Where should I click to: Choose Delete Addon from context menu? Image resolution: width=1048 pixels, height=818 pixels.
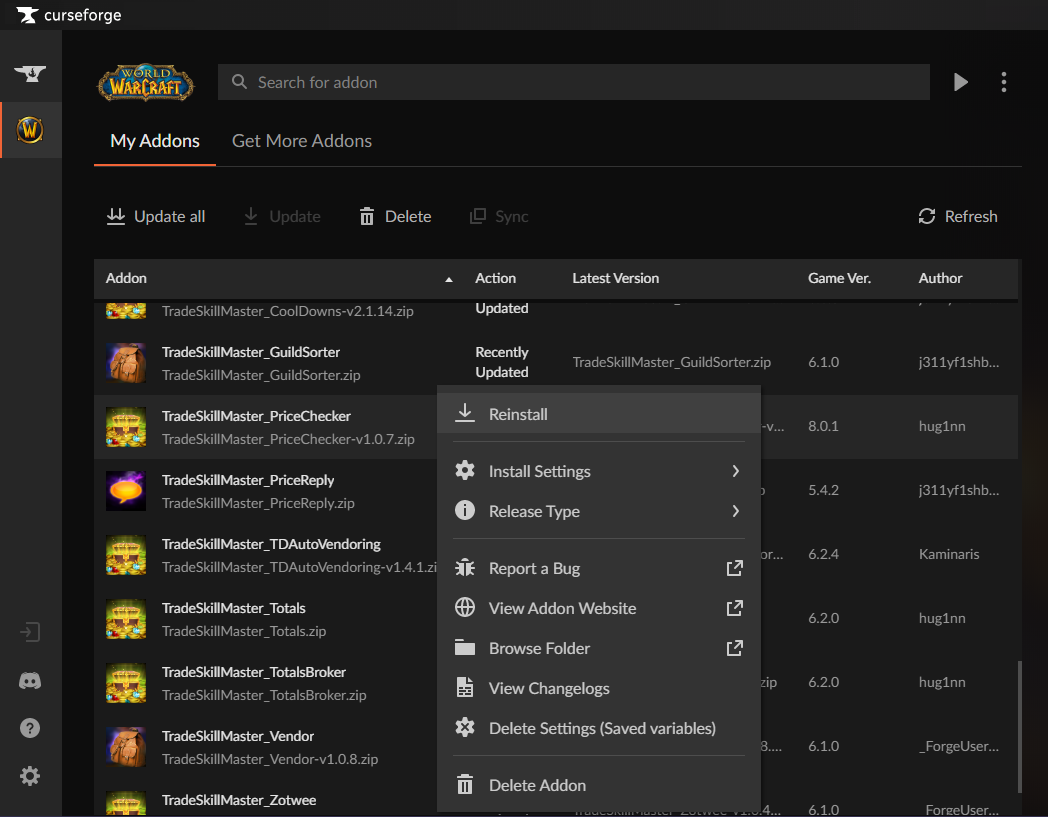(599, 785)
